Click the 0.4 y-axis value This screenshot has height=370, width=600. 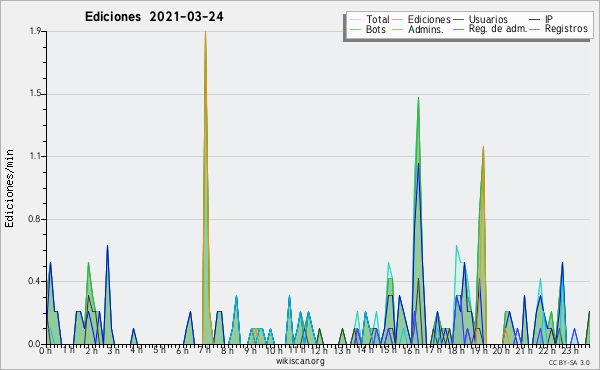[x=34, y=281]
